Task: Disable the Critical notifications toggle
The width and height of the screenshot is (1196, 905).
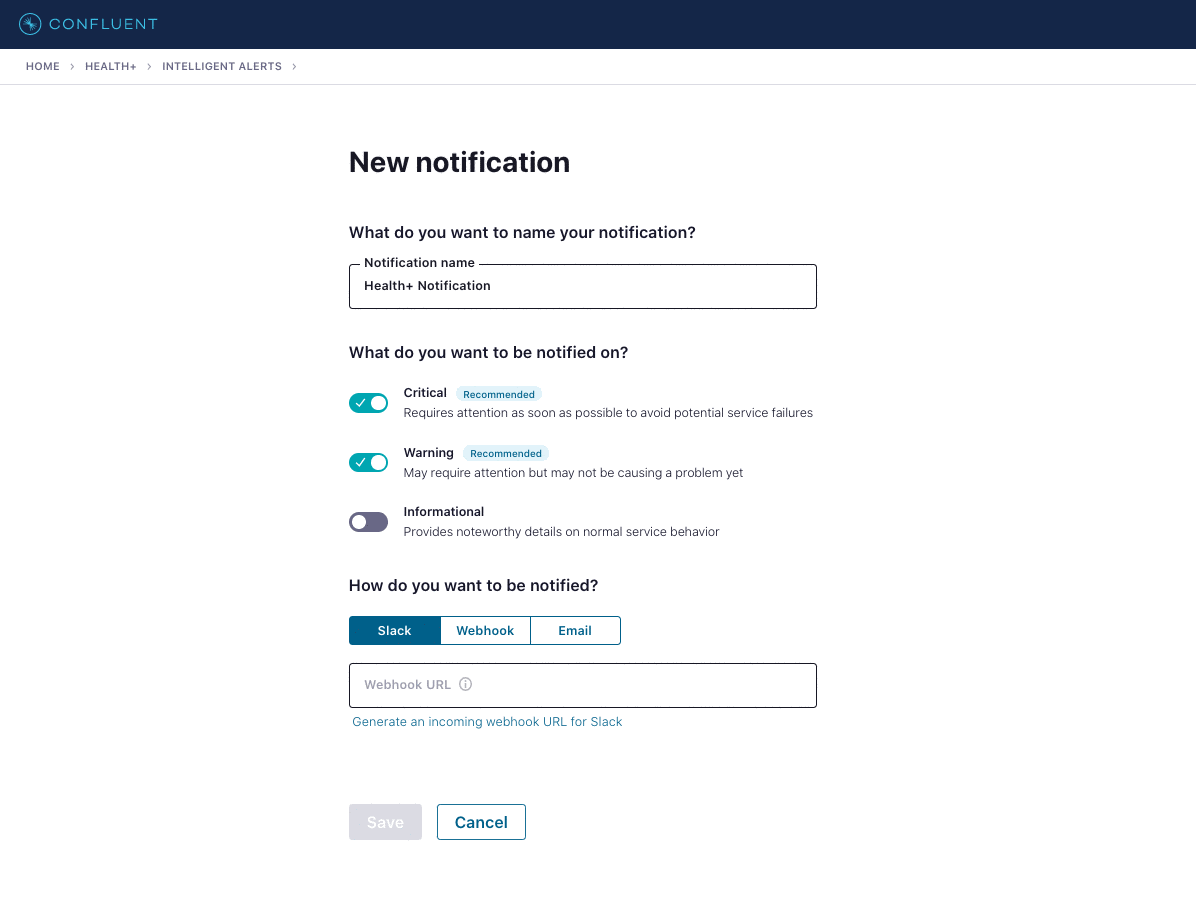Action: point(368,403)
